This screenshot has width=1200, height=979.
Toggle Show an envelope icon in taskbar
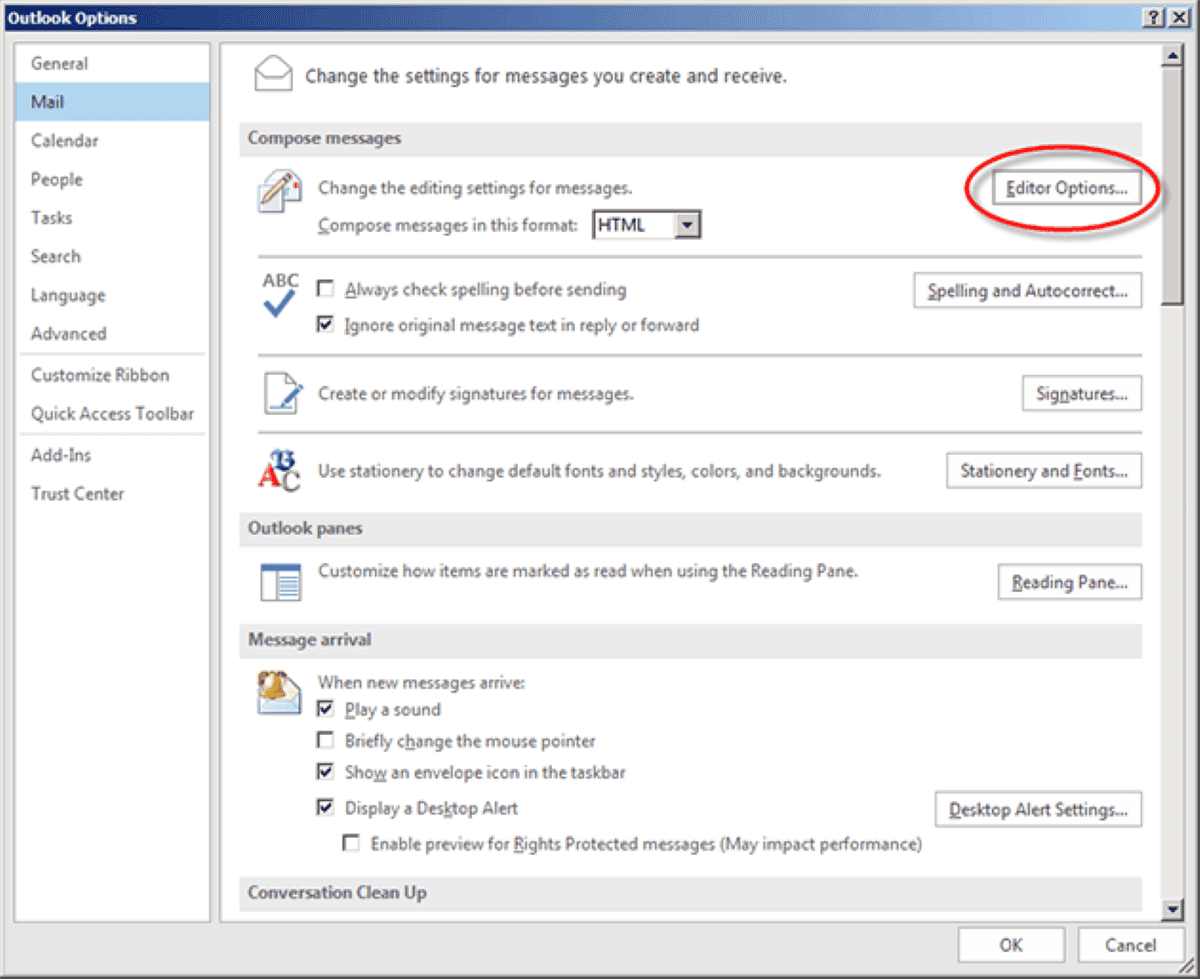(325, 772)
